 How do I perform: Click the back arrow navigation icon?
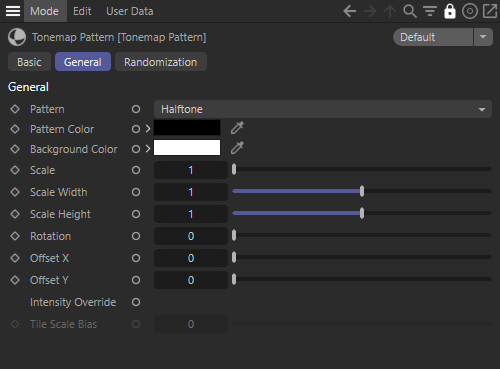[350, 11]
